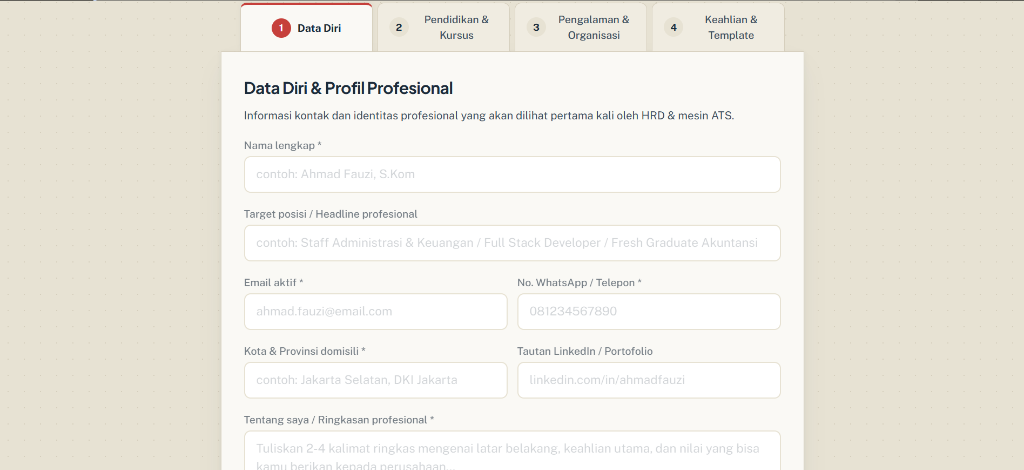This screenshot has width=1024, height=470.
Task: Switch to Pendidikan & Kursus tab
Action: click(443, 27)
